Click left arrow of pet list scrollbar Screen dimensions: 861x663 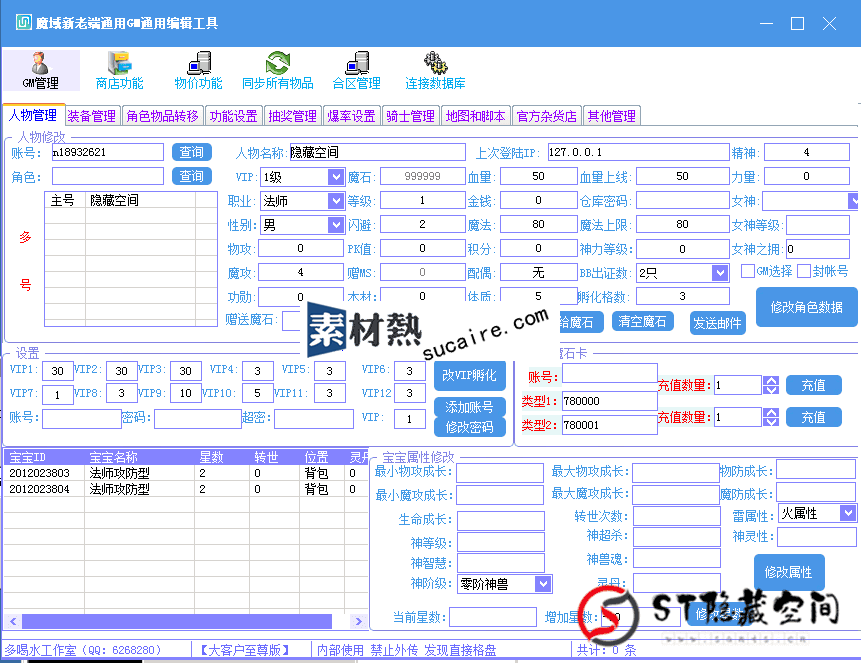13,621
